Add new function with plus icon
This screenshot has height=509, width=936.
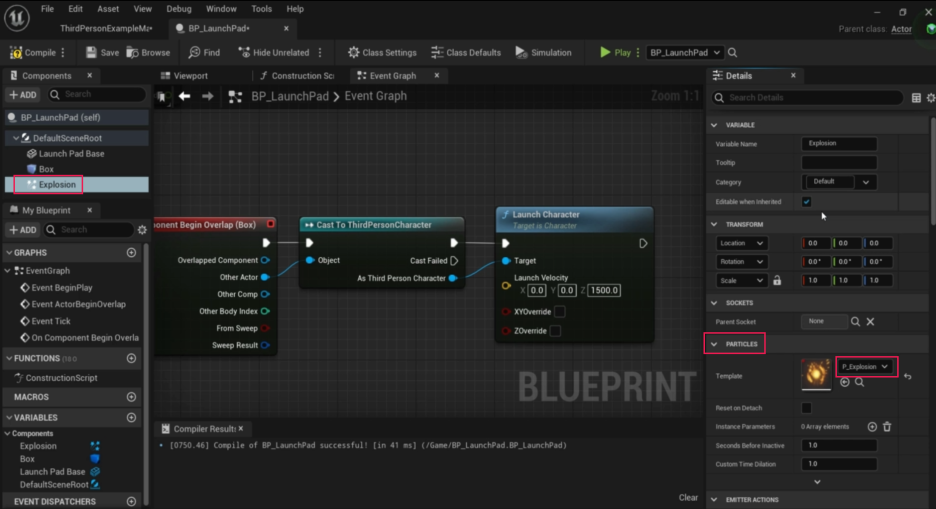pos(131,359)
